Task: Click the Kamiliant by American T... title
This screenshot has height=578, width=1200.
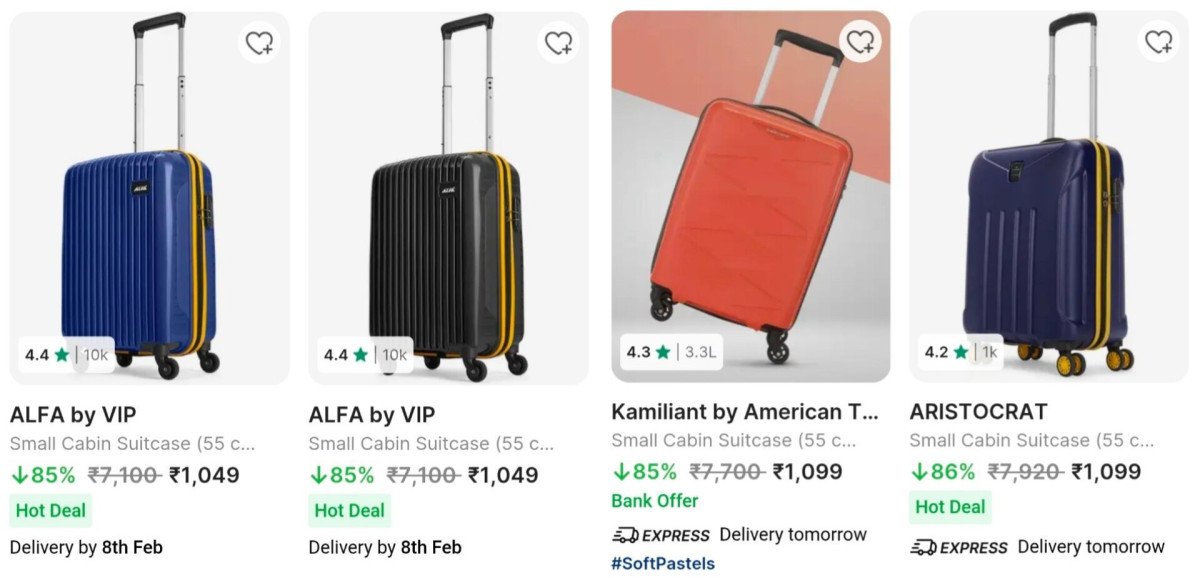Action: coord(745,412)
